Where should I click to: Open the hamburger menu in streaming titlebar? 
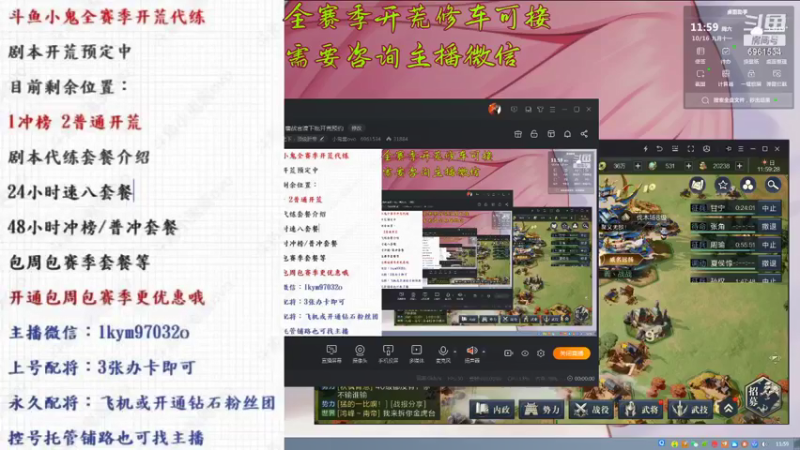coord(553,109)
